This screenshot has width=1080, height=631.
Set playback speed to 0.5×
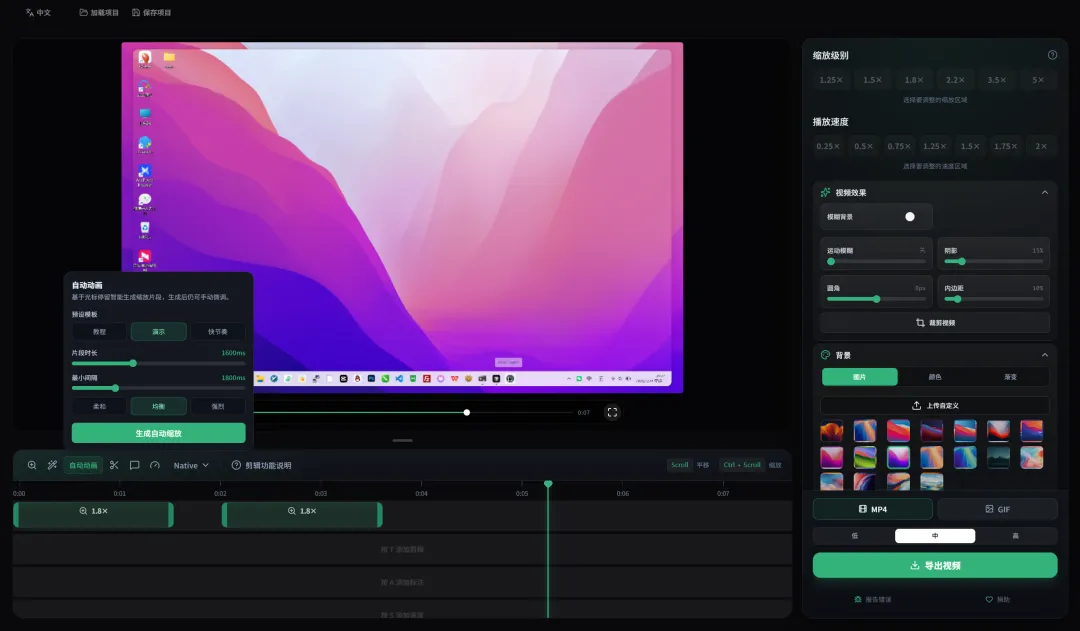coord(864,146)
